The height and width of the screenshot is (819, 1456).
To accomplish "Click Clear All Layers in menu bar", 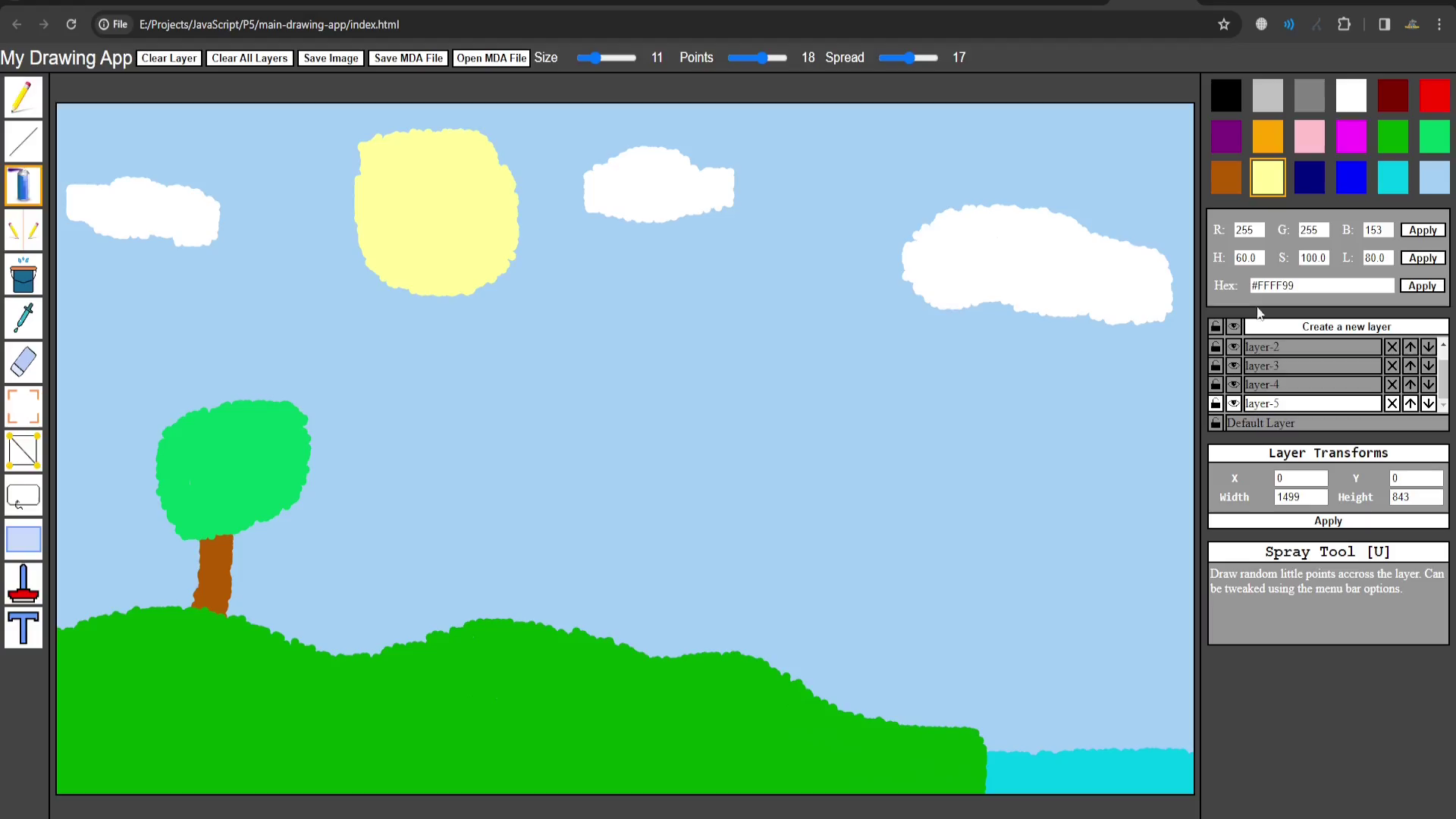I will pyautogui.click(x=249, y=58).
